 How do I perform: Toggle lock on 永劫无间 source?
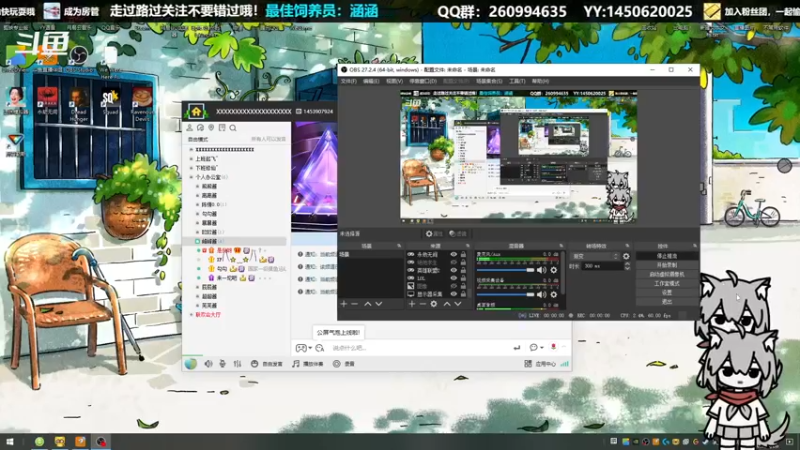coord(463,254)
